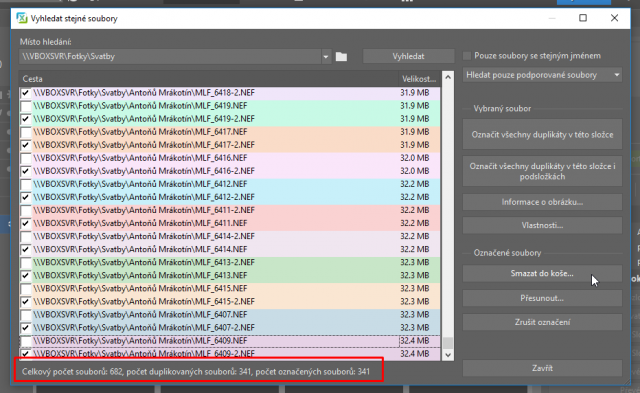This screenshot has width=640, height=393.
Task: Sort list by the Cesta column header
Action: (x=208, y=79)
